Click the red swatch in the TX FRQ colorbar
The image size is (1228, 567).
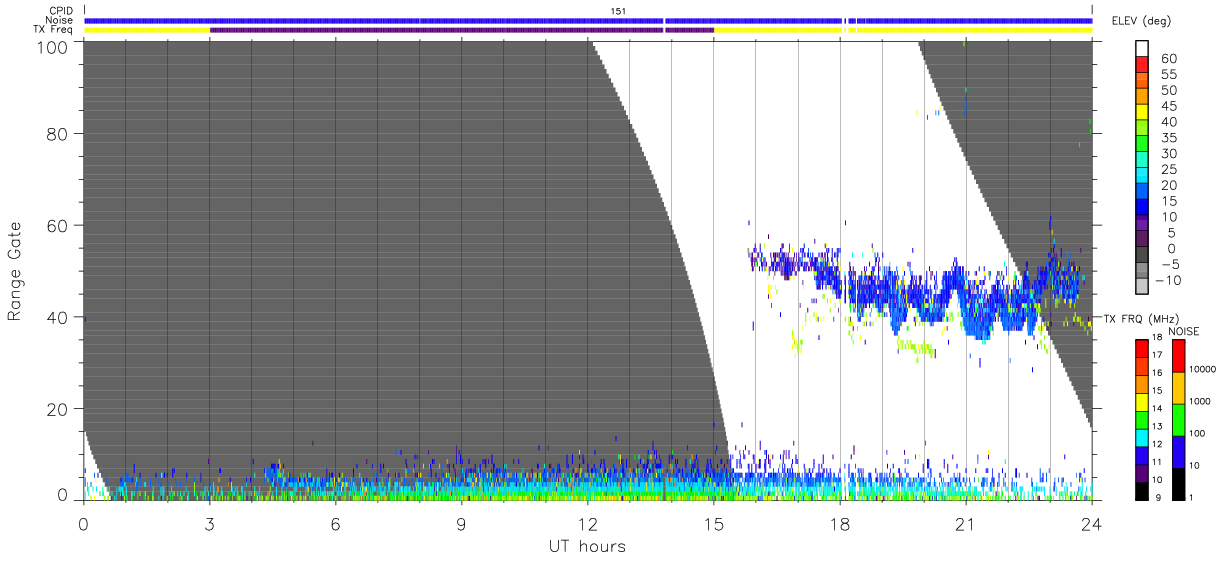pyautogui.click(x=1141, y=349)
